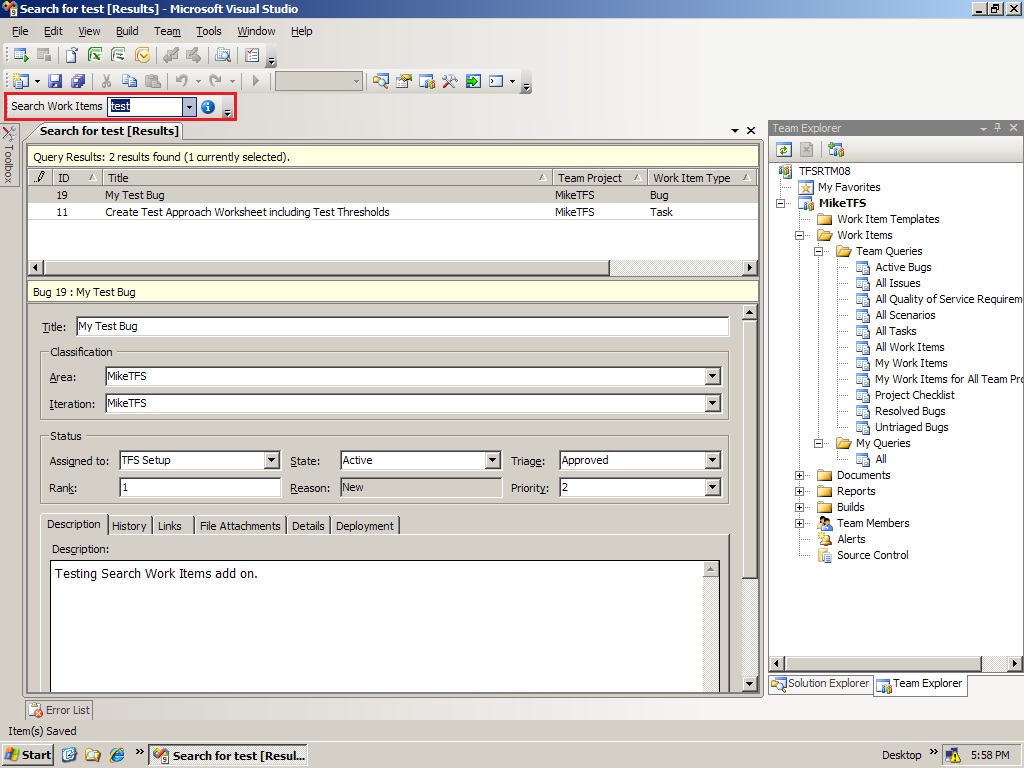Click the New Query icon in the work item toolbar
Image resolution: width=1024 pixels, height=768 pixels.
pyautogui.click(x=21, y=56)
